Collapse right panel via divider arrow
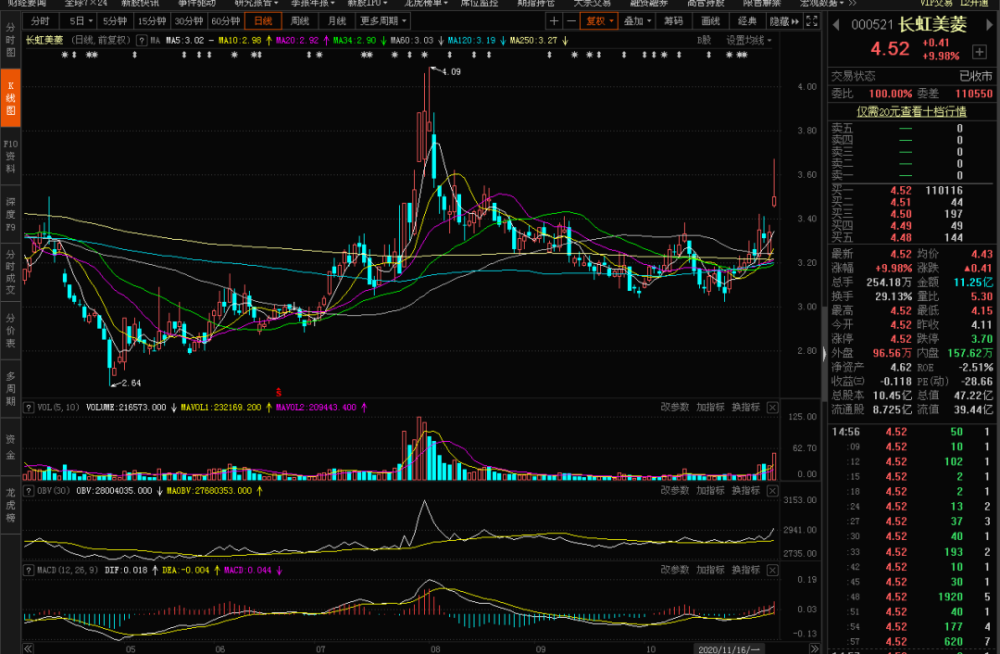The image size is (1000, 654). pos(824,353)
